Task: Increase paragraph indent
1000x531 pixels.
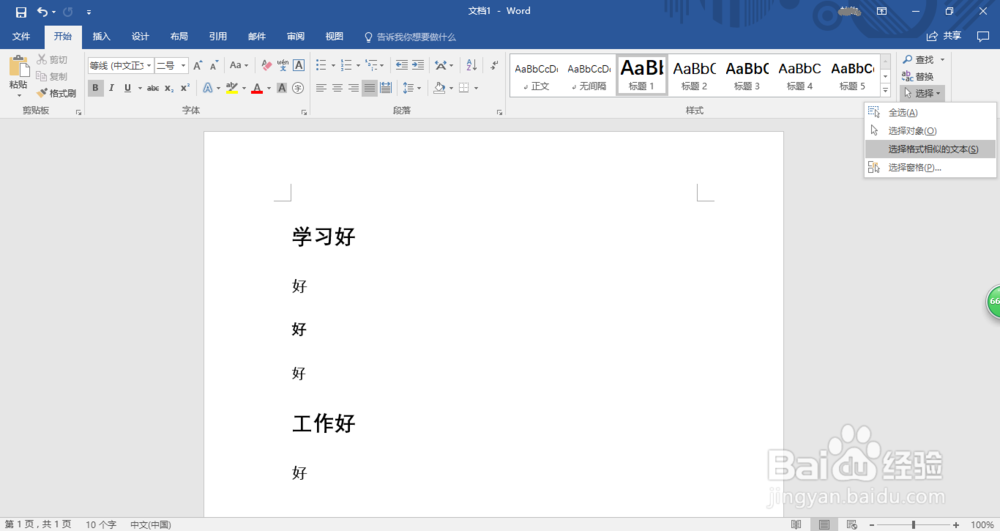Action: [418, 66]
